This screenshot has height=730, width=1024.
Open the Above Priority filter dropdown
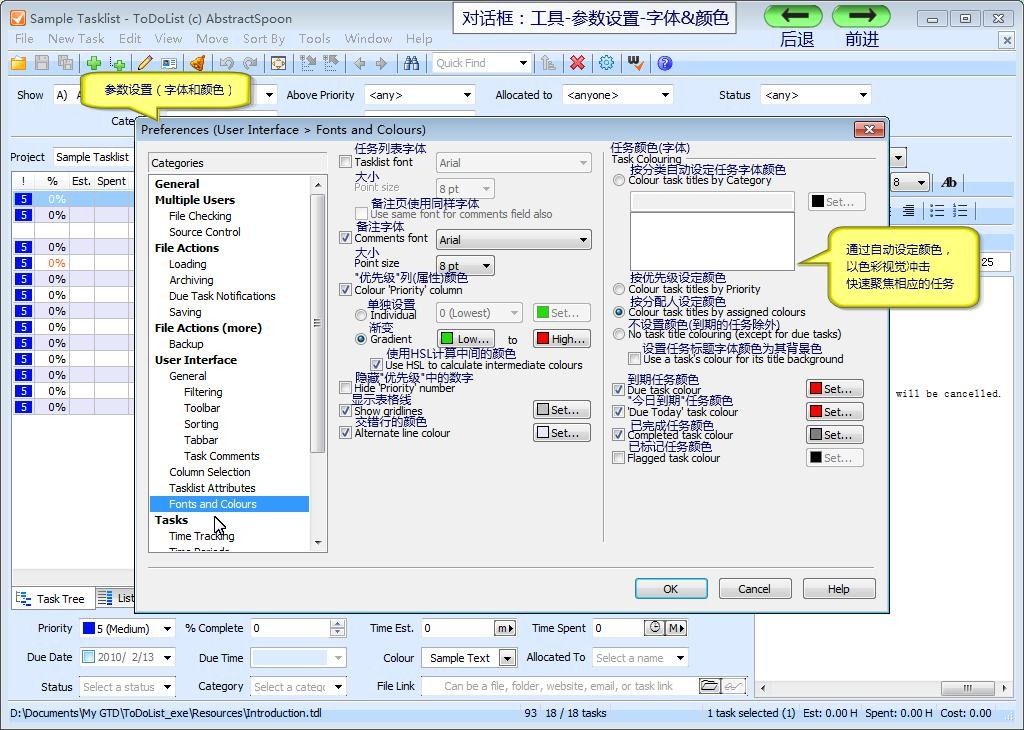click(419, 95)
